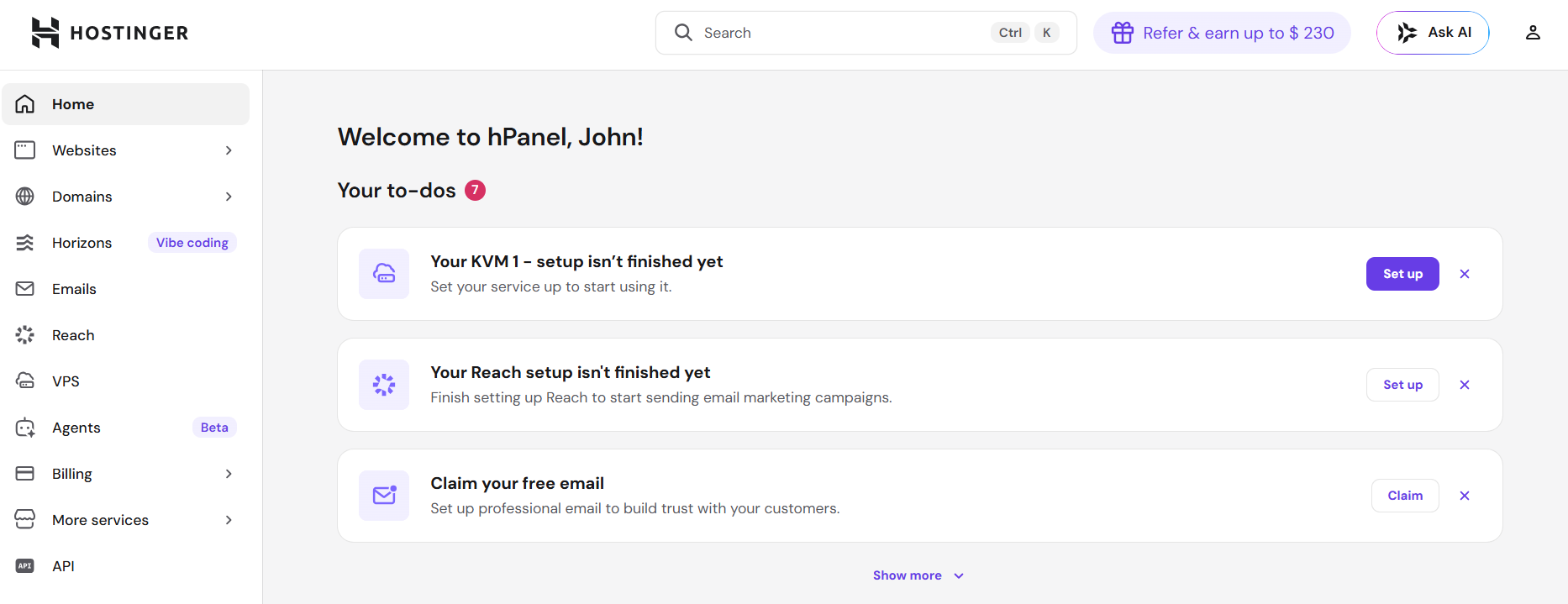Image resolution: width=1568 pixels, height=604 pixels.
Task: Open Reach in the sidebar
Action: (x=126, y=335)
